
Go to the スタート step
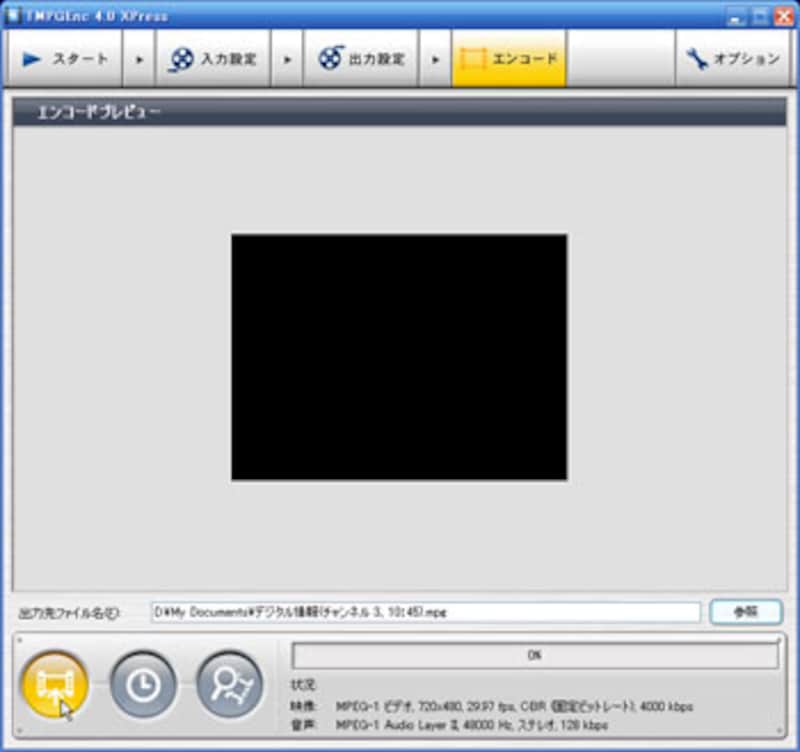click(65, 59)
